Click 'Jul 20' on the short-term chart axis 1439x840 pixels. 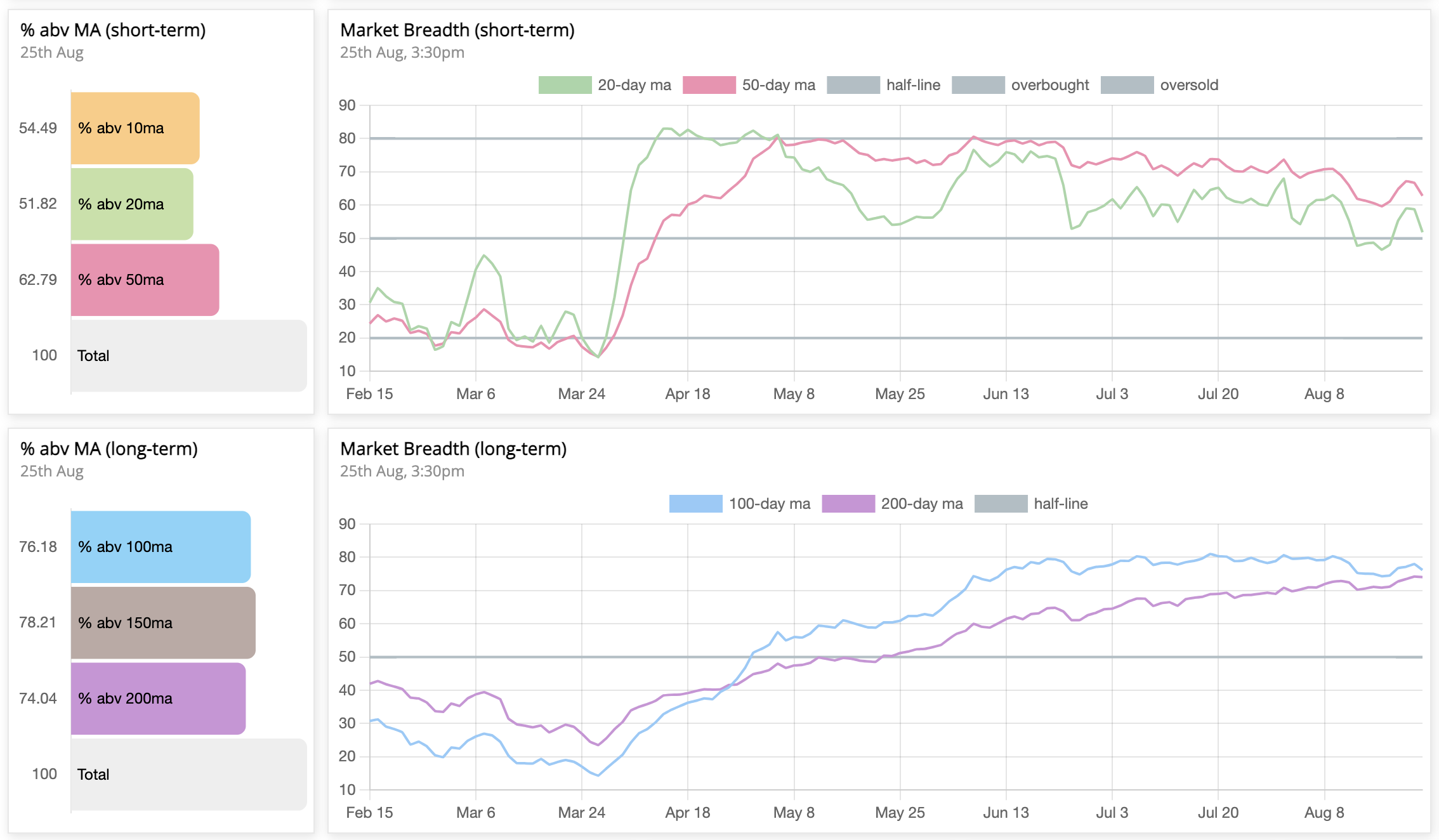click(x=1218, y=394)
